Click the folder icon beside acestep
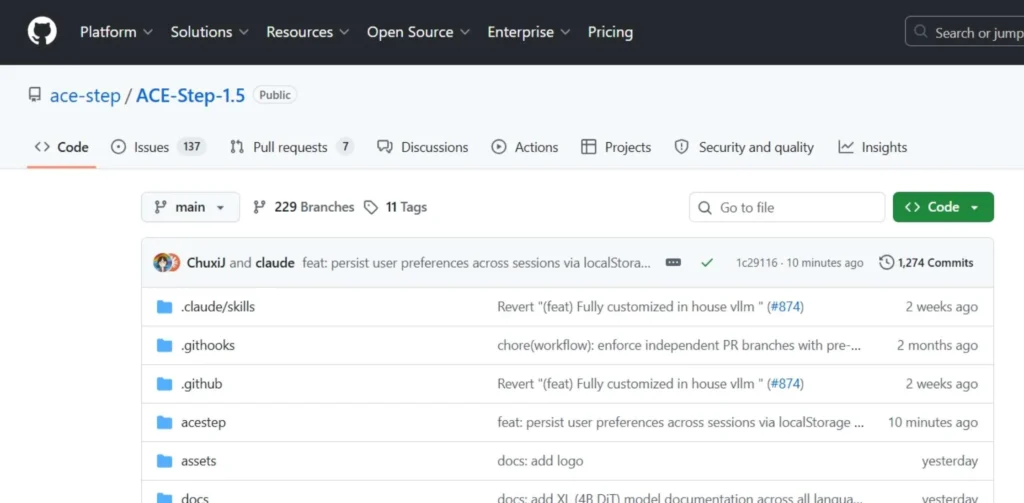Image resolution: width=1024 pixels, height=503 pixels. [165, 422]
